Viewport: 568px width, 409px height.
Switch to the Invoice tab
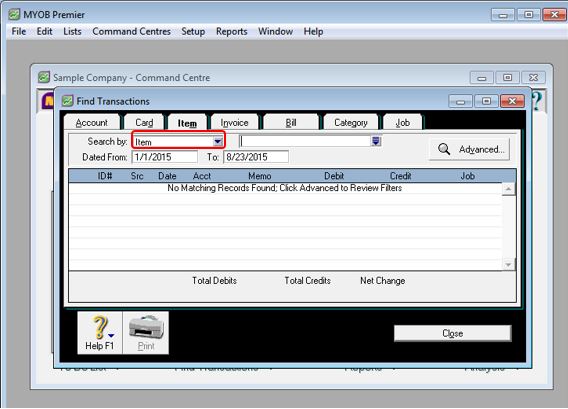pos(234,123)
